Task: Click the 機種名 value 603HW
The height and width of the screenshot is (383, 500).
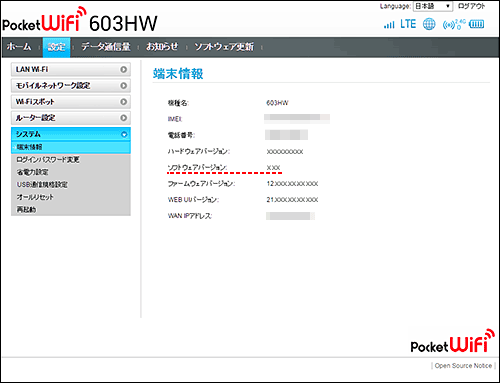Action: (277, 103)
